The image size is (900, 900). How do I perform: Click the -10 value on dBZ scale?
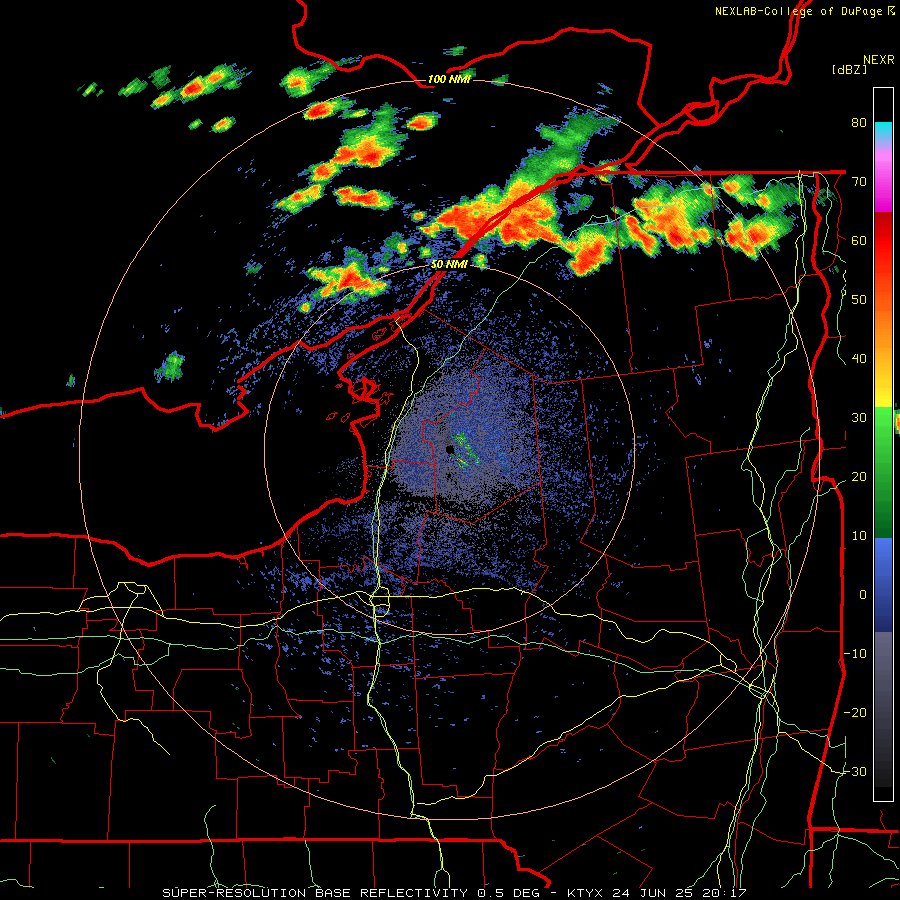point(855,654)
